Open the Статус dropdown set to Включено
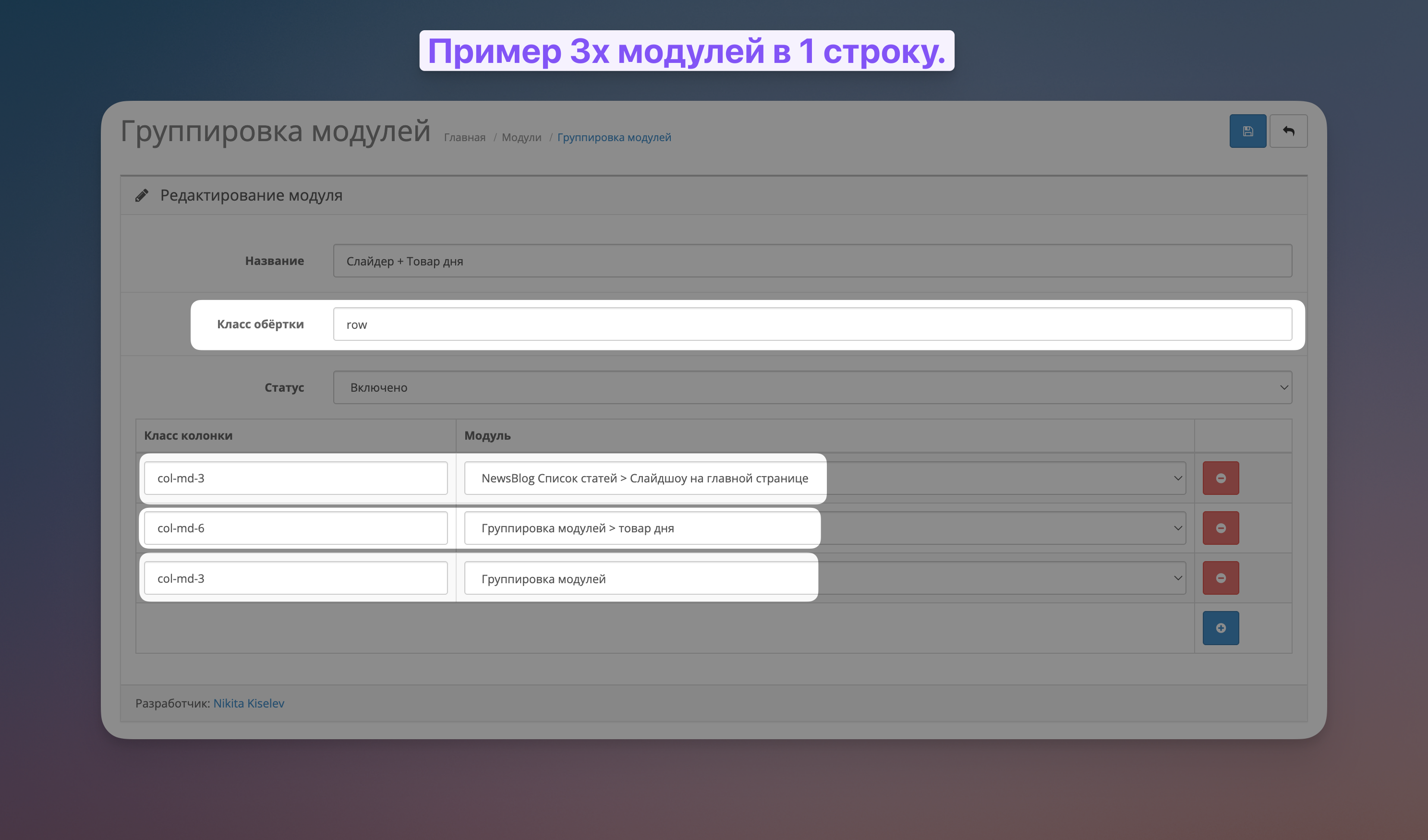Image resolution: width=1428 pixels, height=840 pixels. (812, 387)
